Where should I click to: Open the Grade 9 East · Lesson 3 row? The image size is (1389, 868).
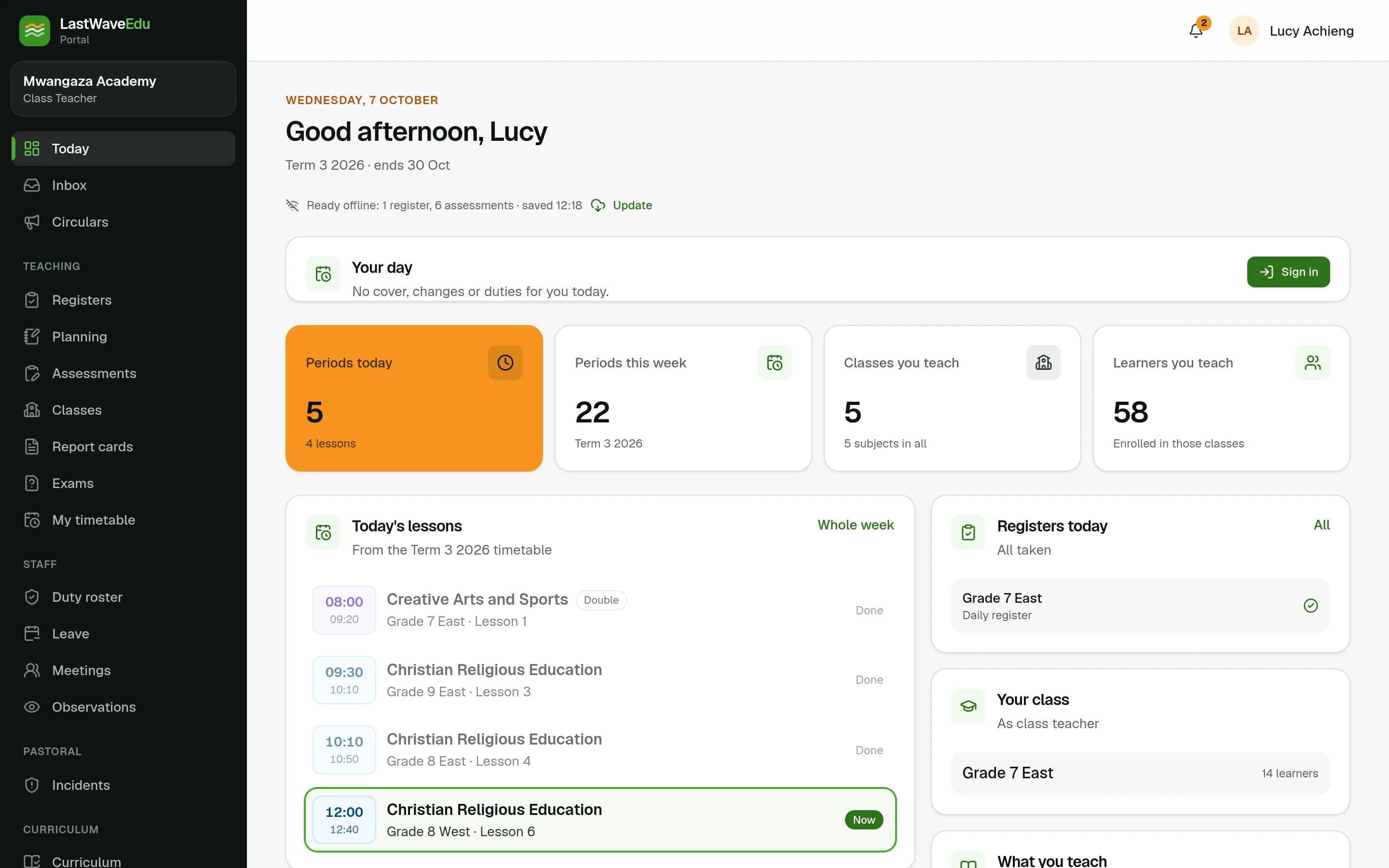coord(600,680)
